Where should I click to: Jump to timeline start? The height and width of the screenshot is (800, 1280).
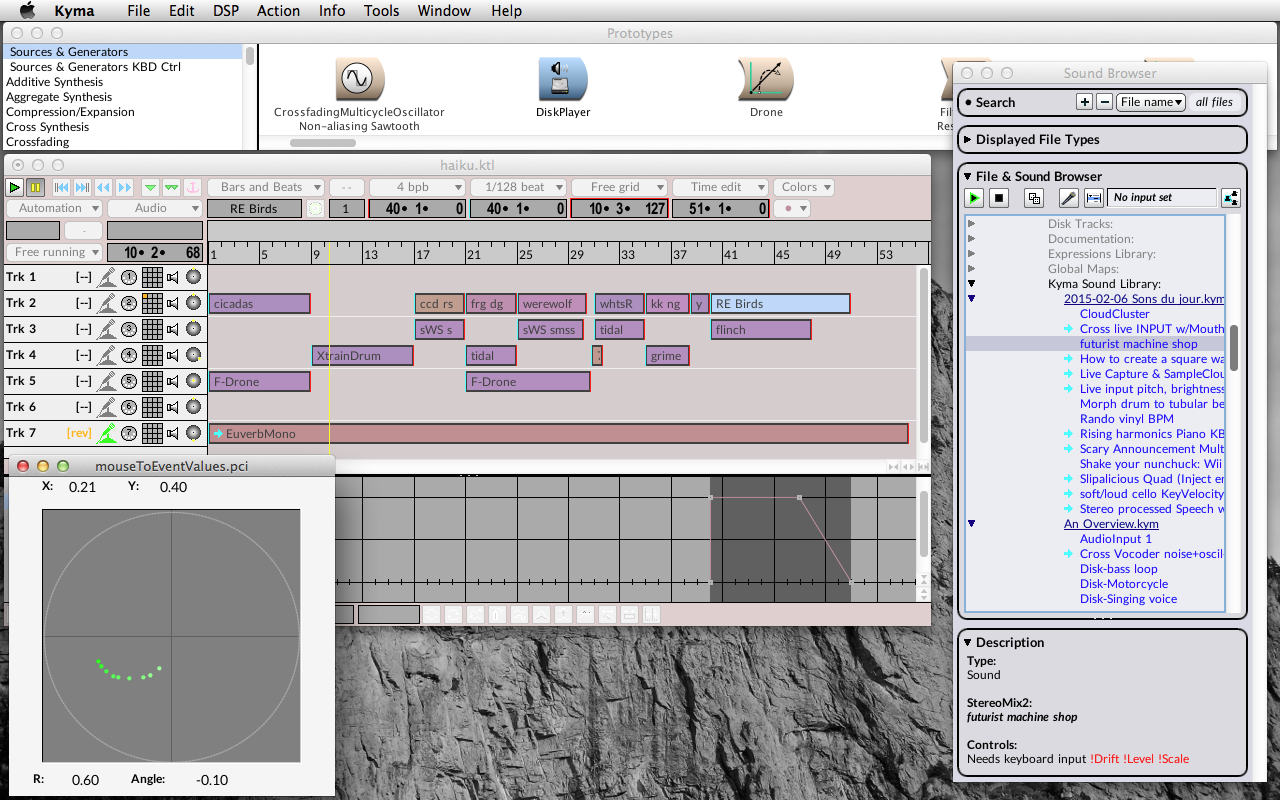coord(62,187)
